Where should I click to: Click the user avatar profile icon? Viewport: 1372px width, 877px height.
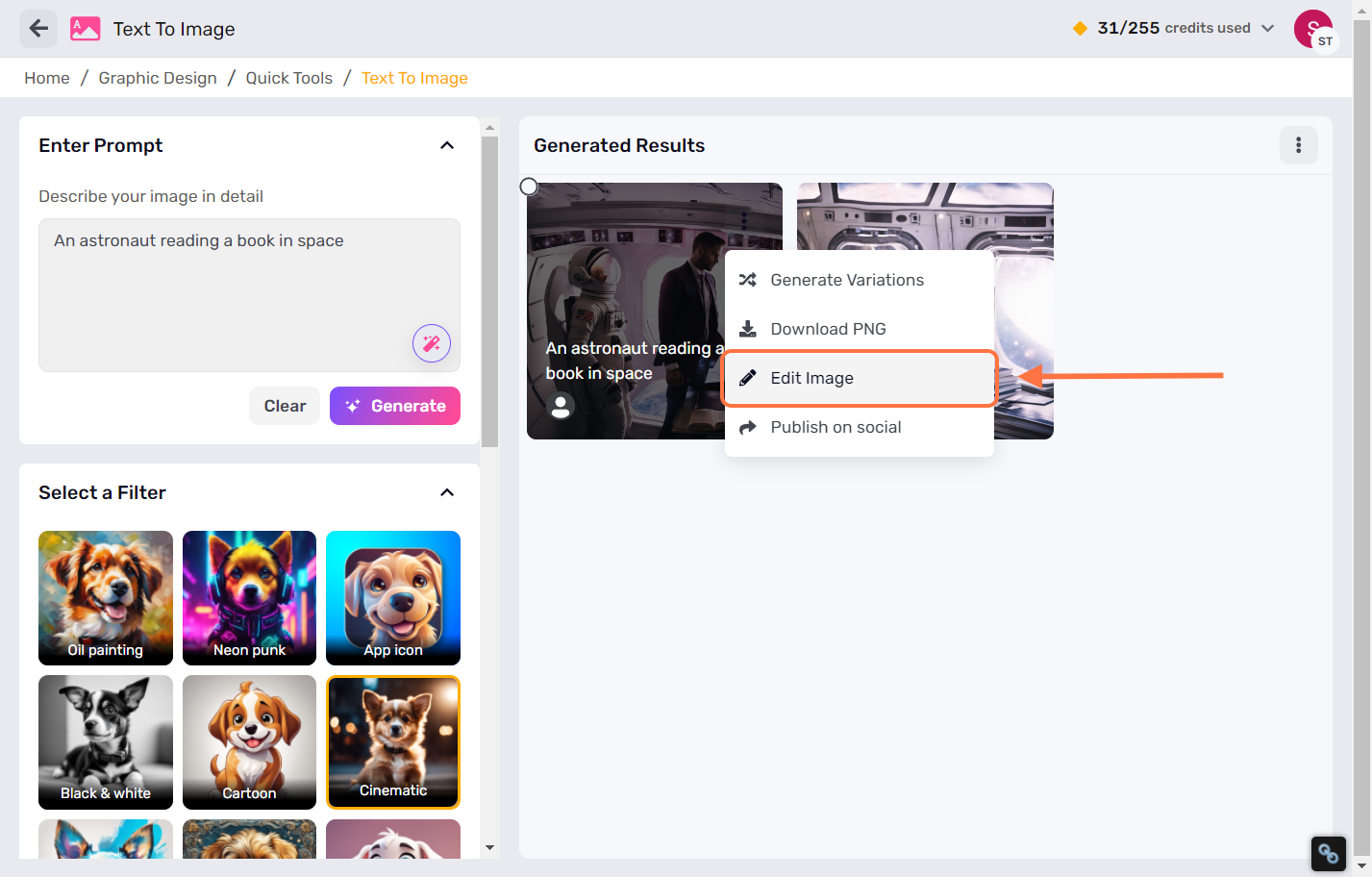click(1313, 29)
